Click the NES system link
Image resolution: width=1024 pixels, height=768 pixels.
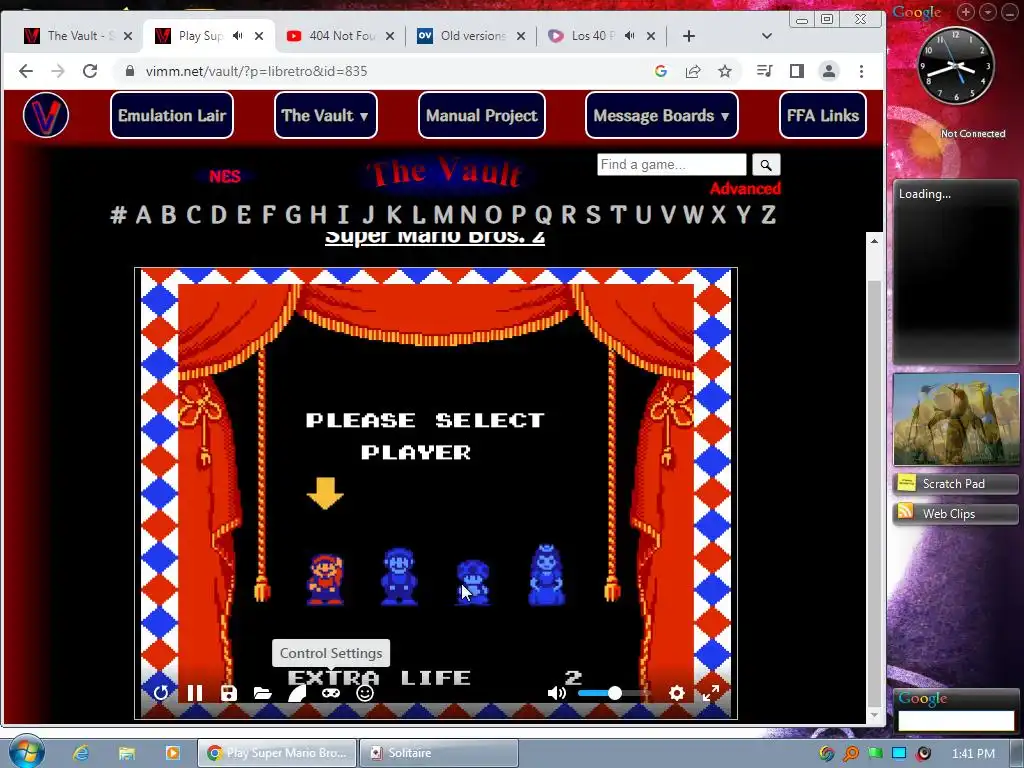pyautogui.click(x=225, y=176)
